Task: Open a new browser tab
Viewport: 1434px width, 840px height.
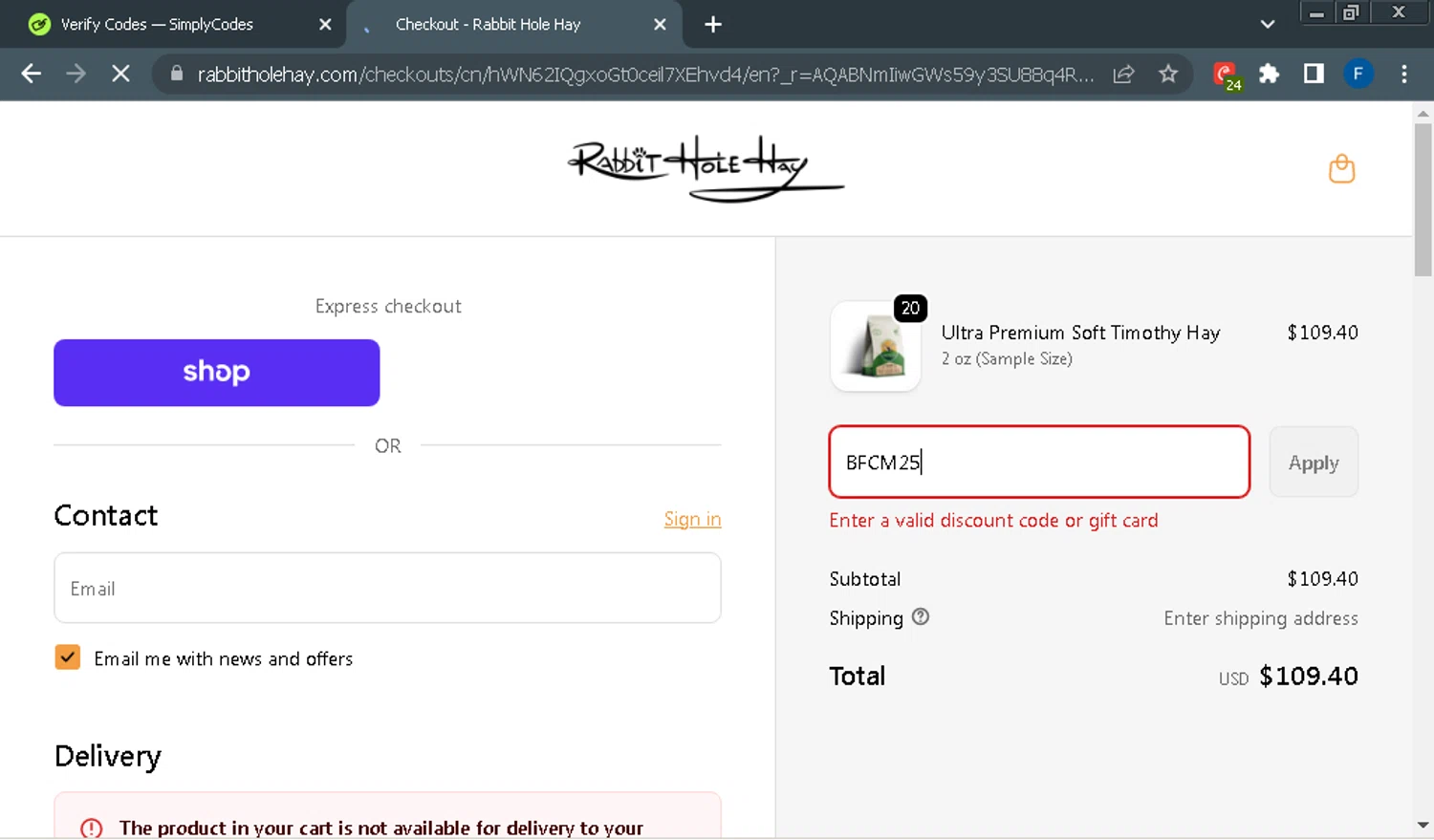Action: point(713,25)
